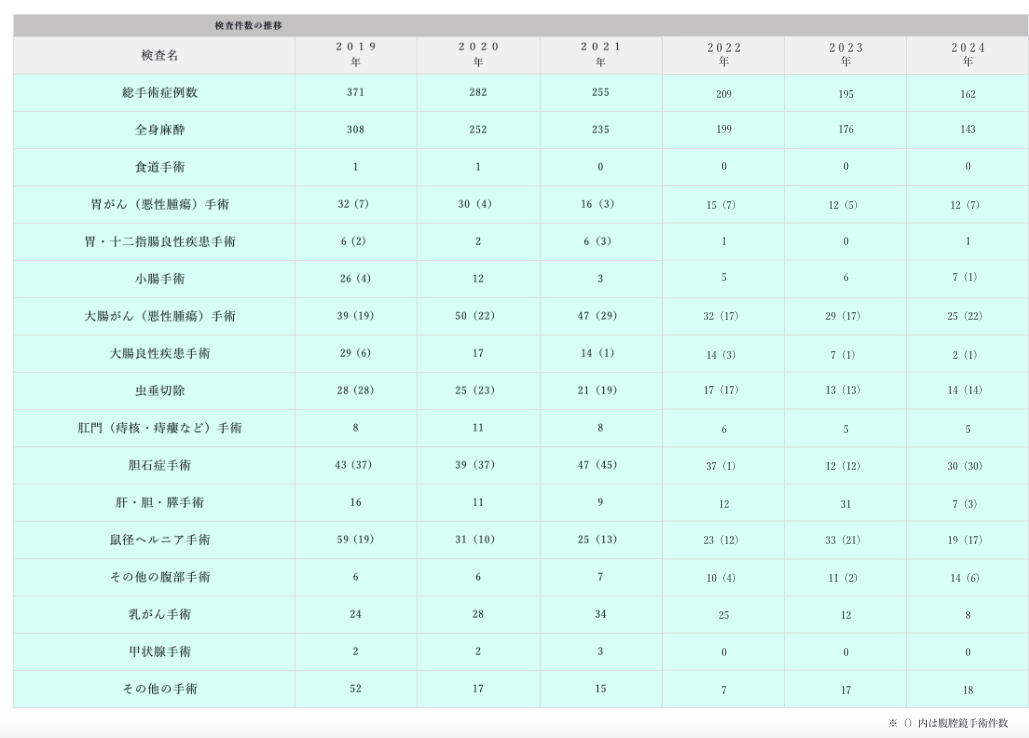The width and height of the screenshot is (1029, 738).
Task: Click the 検査件数の推移 table title
Action: click(248, 26)
